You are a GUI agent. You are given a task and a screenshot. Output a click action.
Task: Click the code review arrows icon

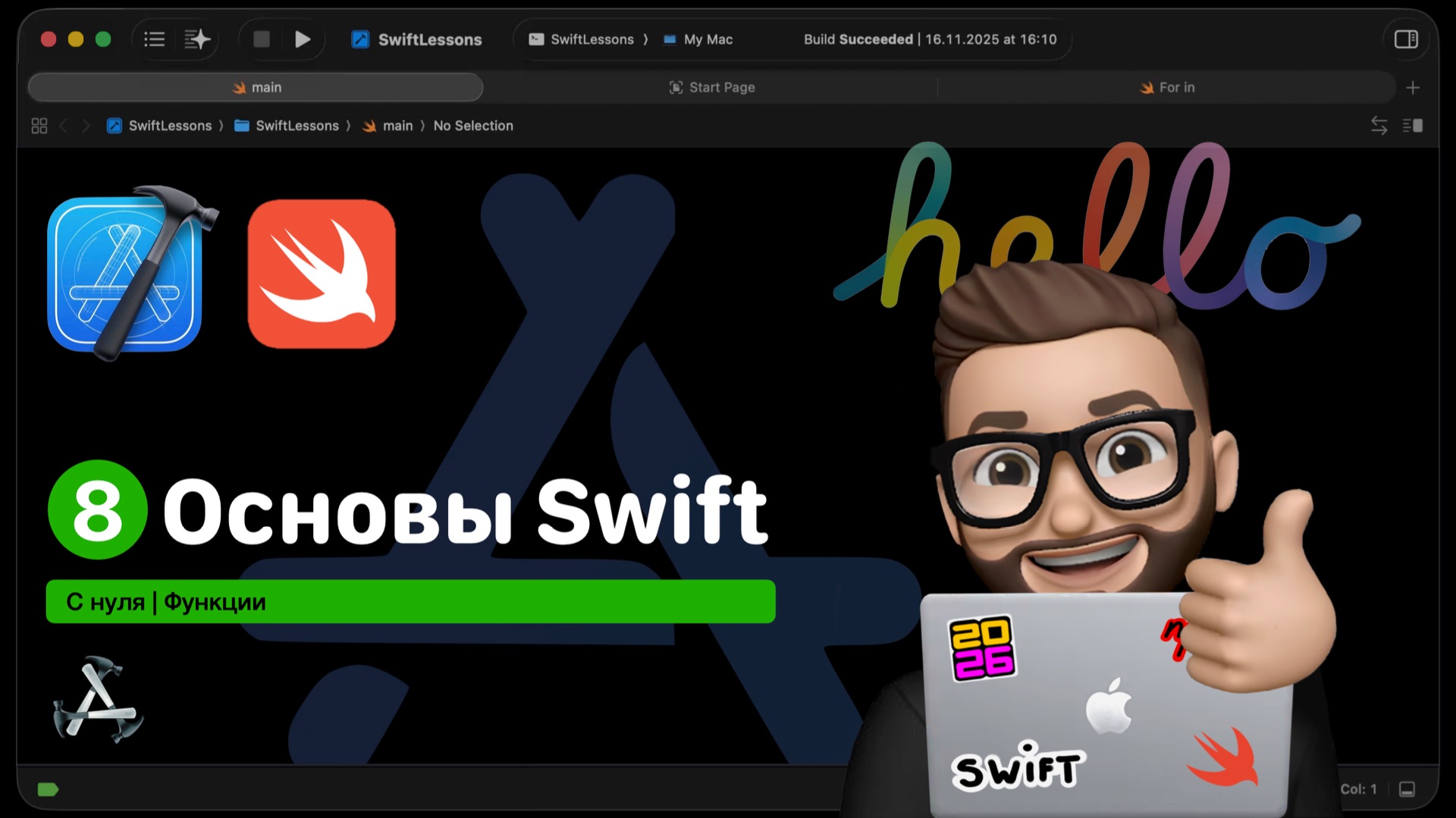pyautogui.click(x=1379, y=125)
